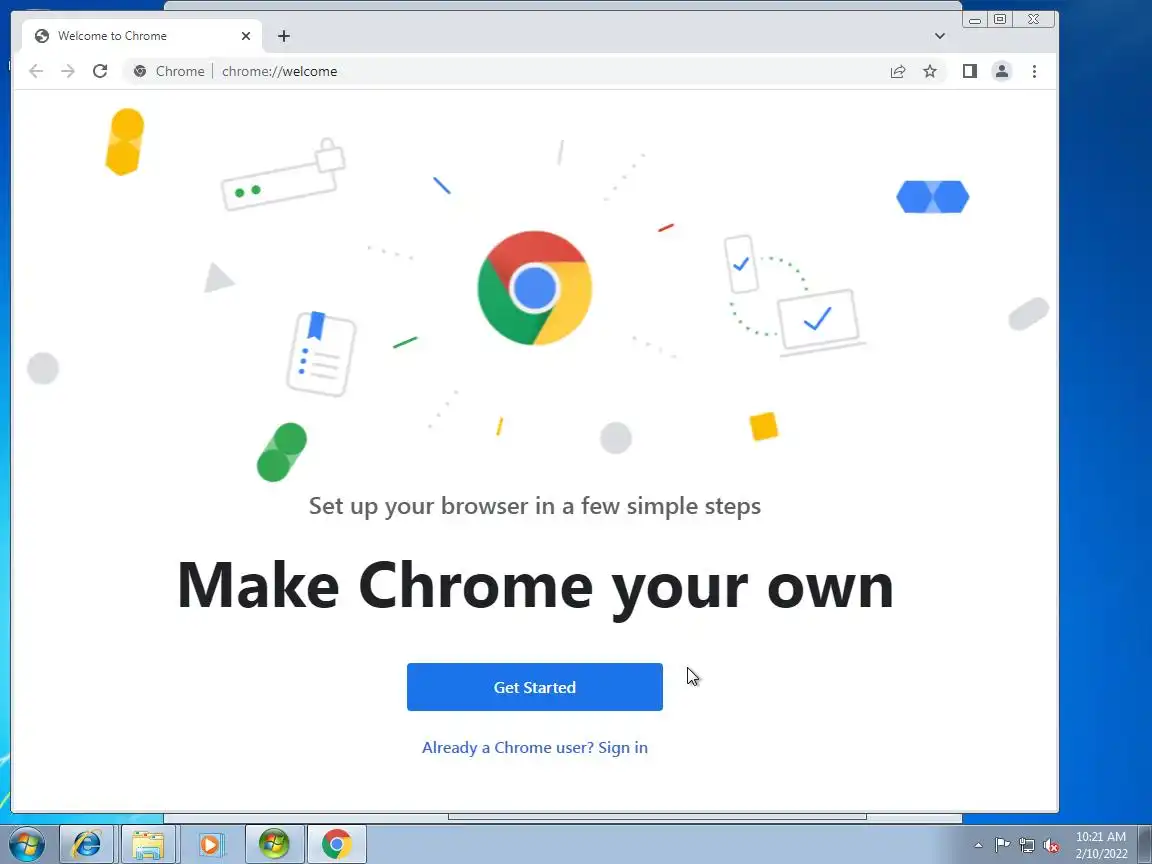
Task: Click the Get Started button
Action: click(534, 687)
